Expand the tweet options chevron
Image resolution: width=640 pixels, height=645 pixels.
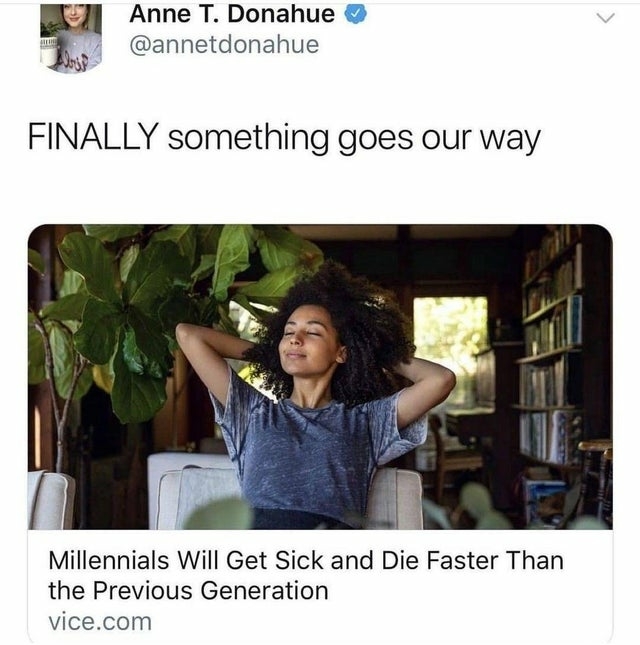(605, 18)
